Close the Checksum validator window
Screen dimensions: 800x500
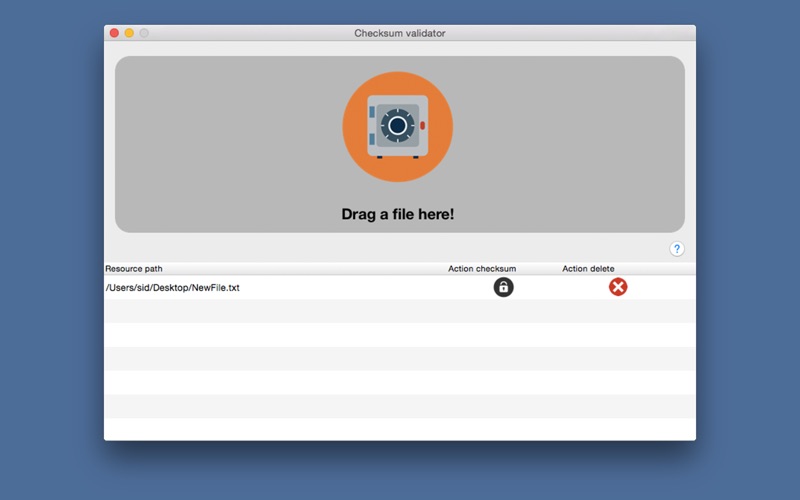114,33
